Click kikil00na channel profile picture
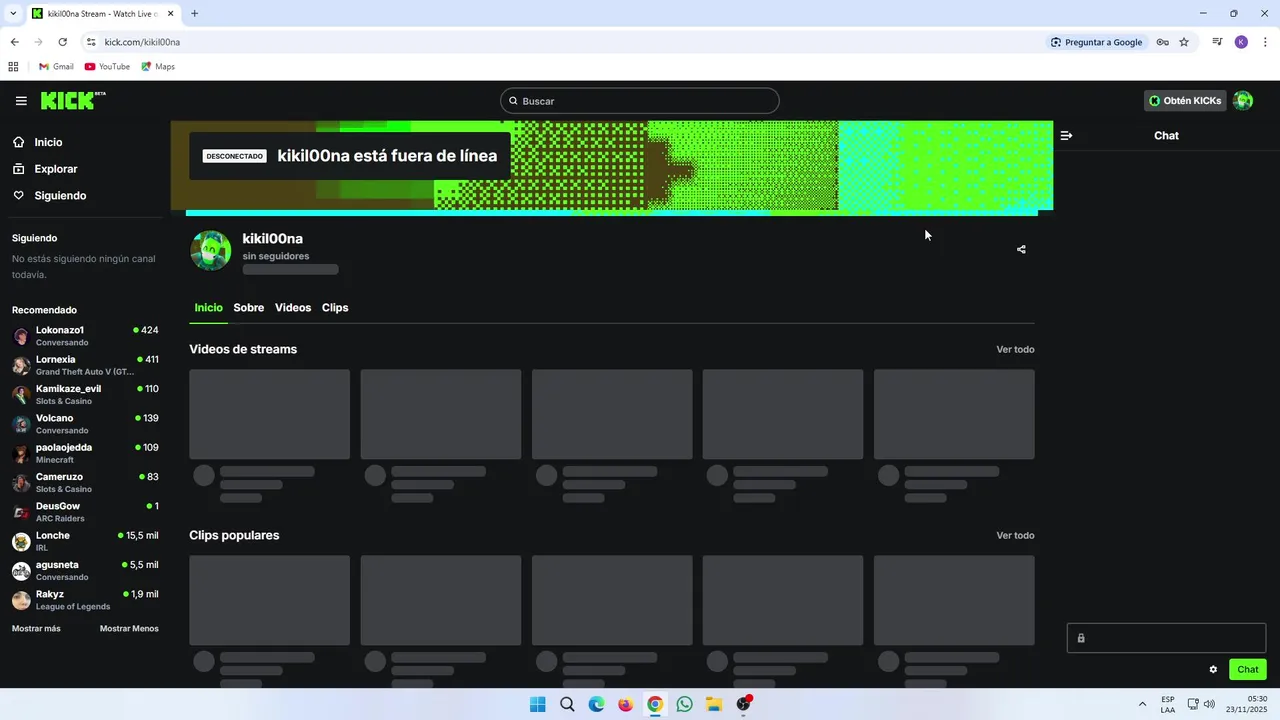Image resolution: width=1280 pixels, height=720 pixels. point(211,251)
